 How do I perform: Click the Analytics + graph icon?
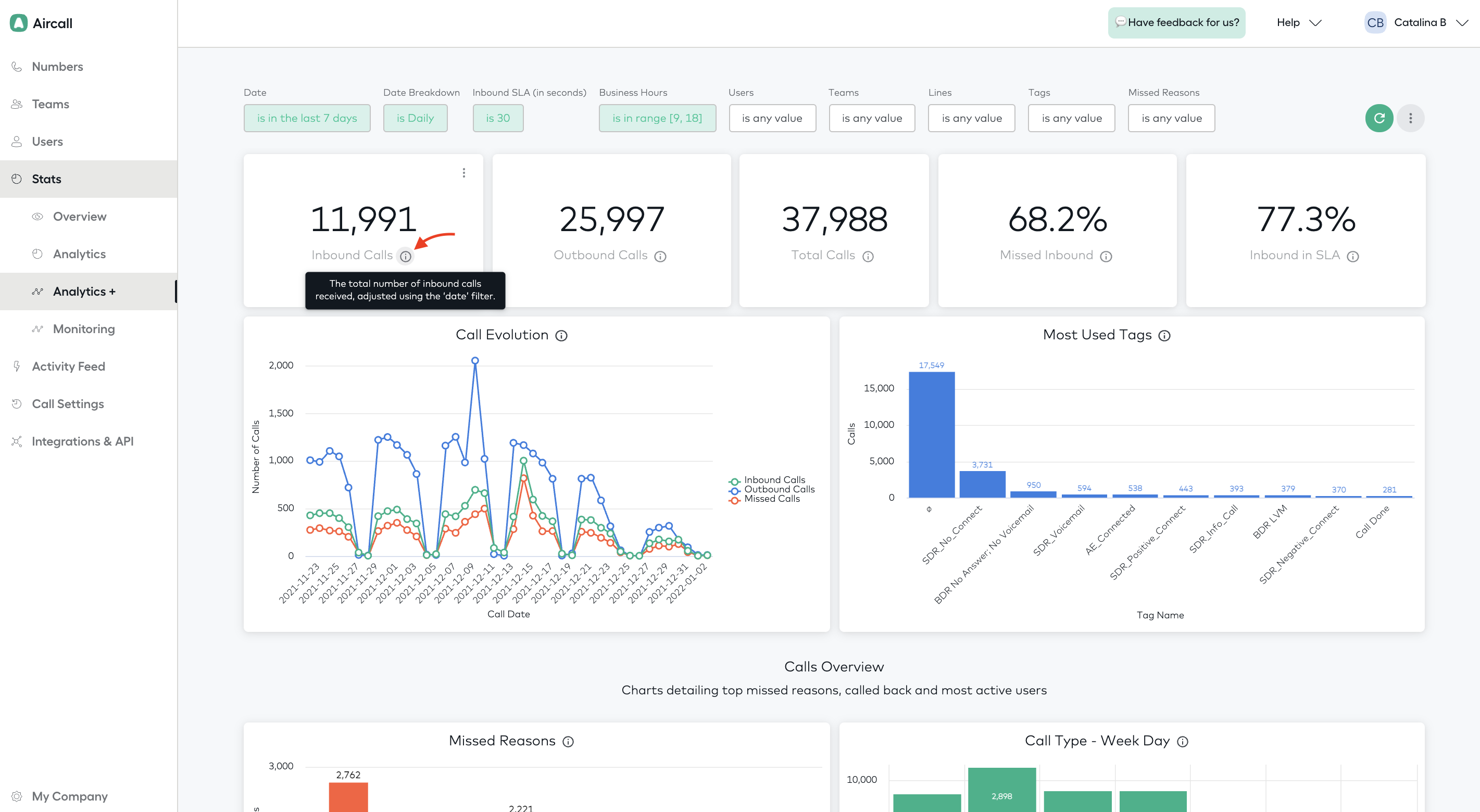pos(37,291)
